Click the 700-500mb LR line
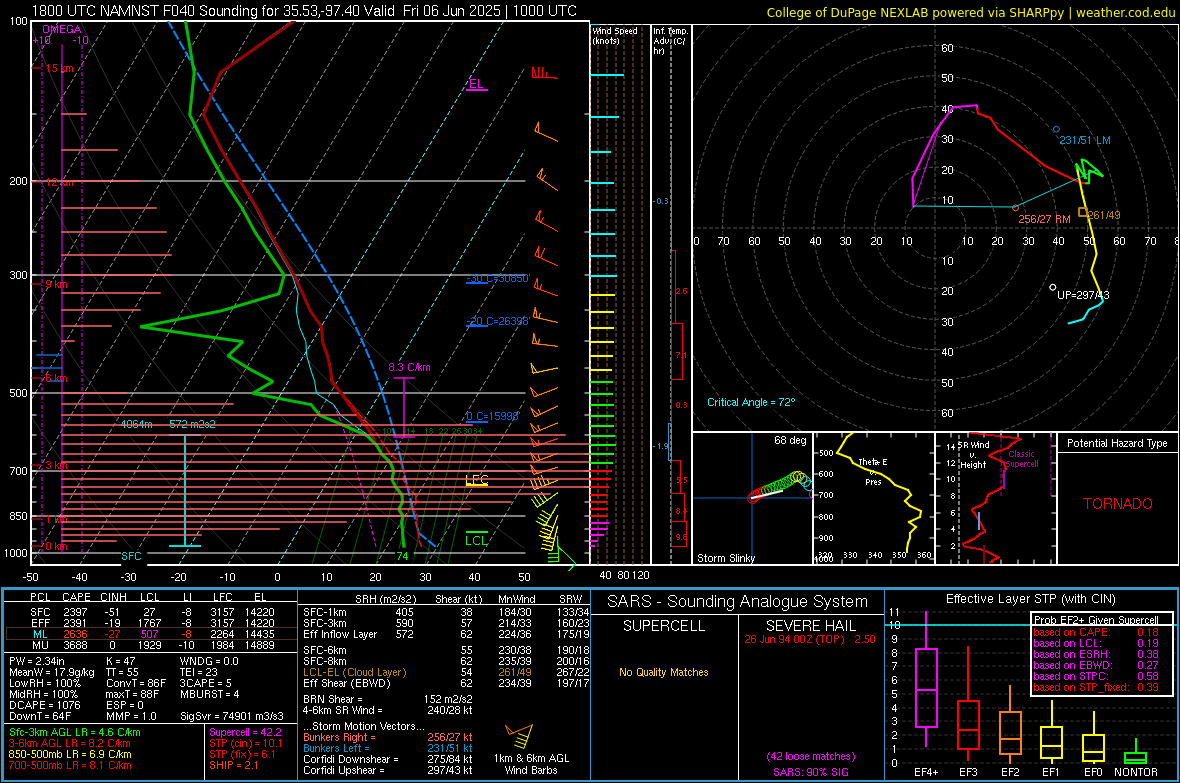The height and width of the screenshot is (783, 1180). coord(69,765)
